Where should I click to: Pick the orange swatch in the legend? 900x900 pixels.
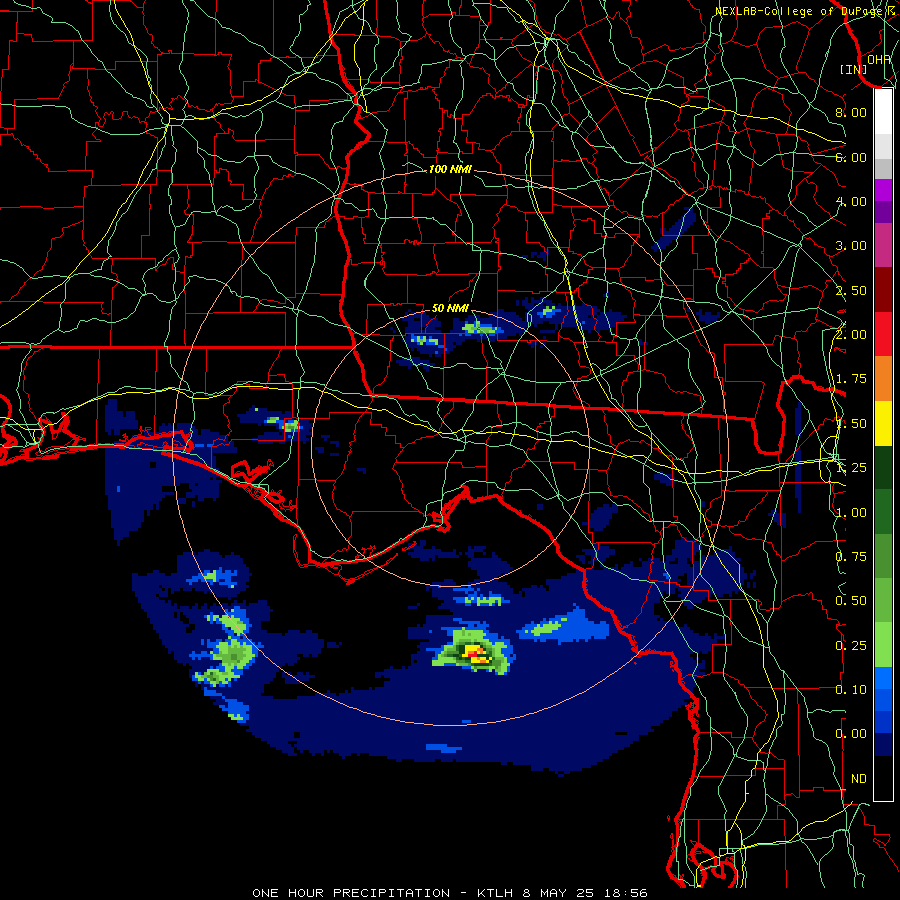[883, 379]
